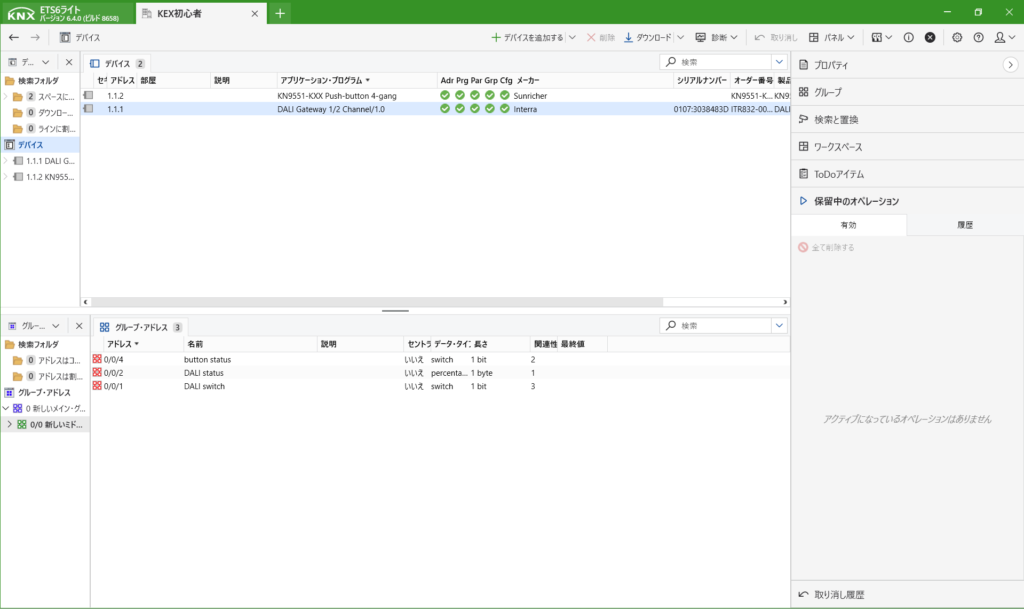The height and width of the screenshot is (609, 1024).
Task: Expand the 1.1.1 DALI G... tree node
Action: click(6, 161)
